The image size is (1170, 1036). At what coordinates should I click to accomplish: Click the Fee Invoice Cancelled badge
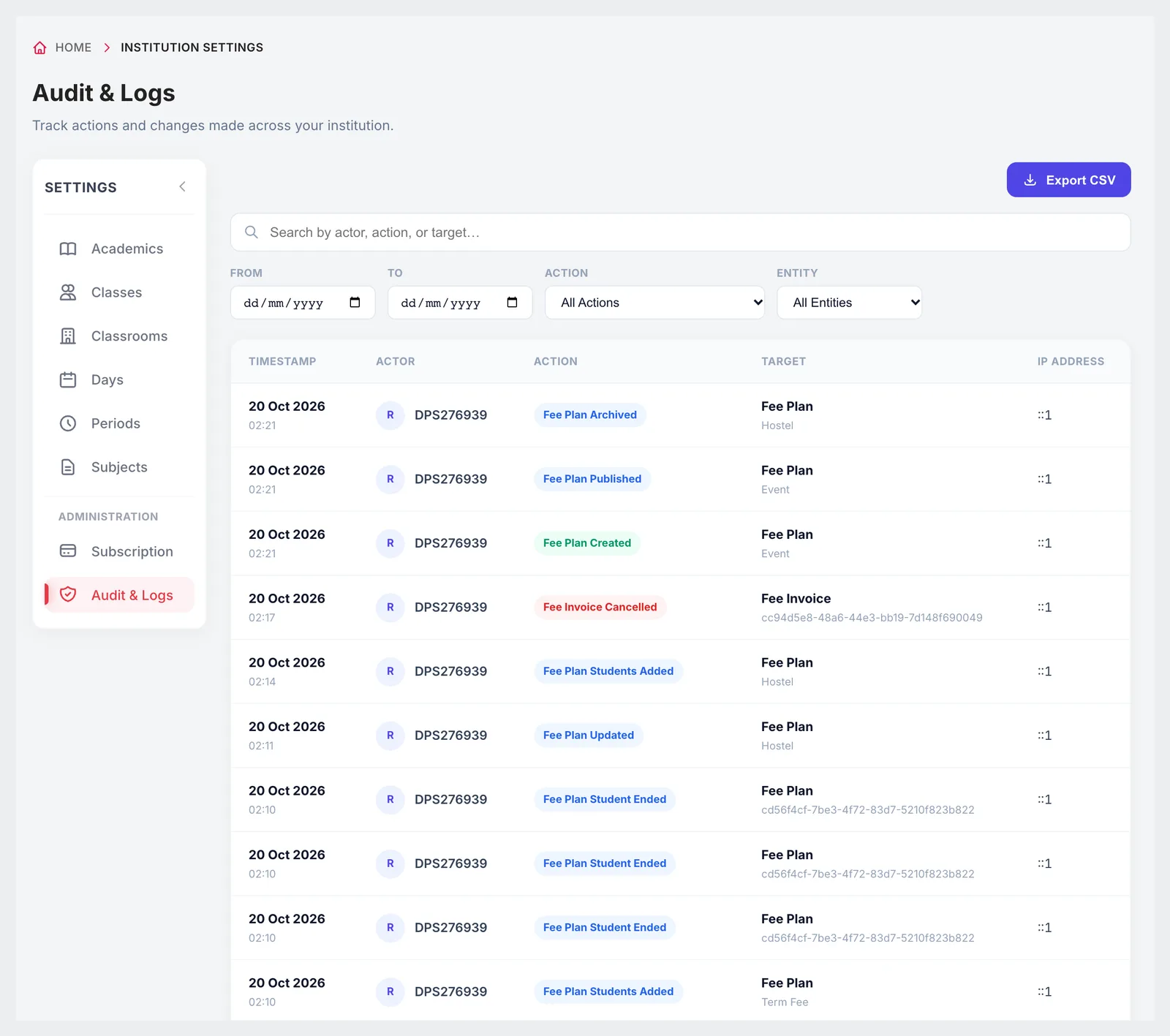pos(600,608)
